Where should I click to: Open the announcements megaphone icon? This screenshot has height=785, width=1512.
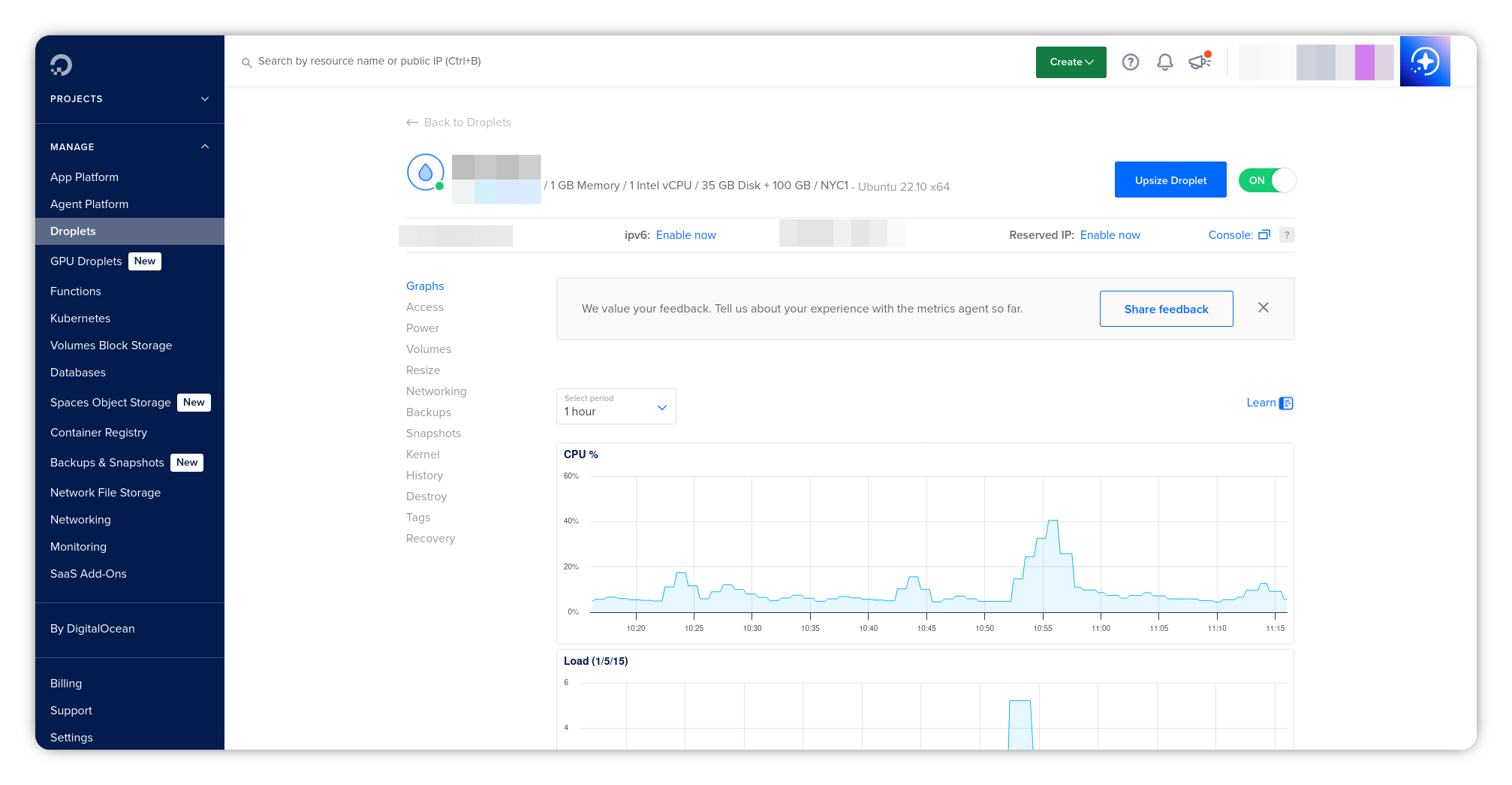tap(1199, 62)
